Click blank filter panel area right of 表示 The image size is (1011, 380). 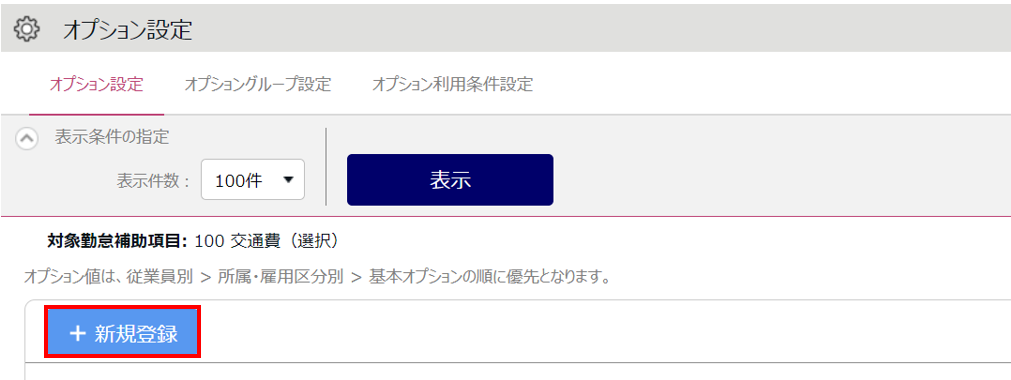(781, 166)
